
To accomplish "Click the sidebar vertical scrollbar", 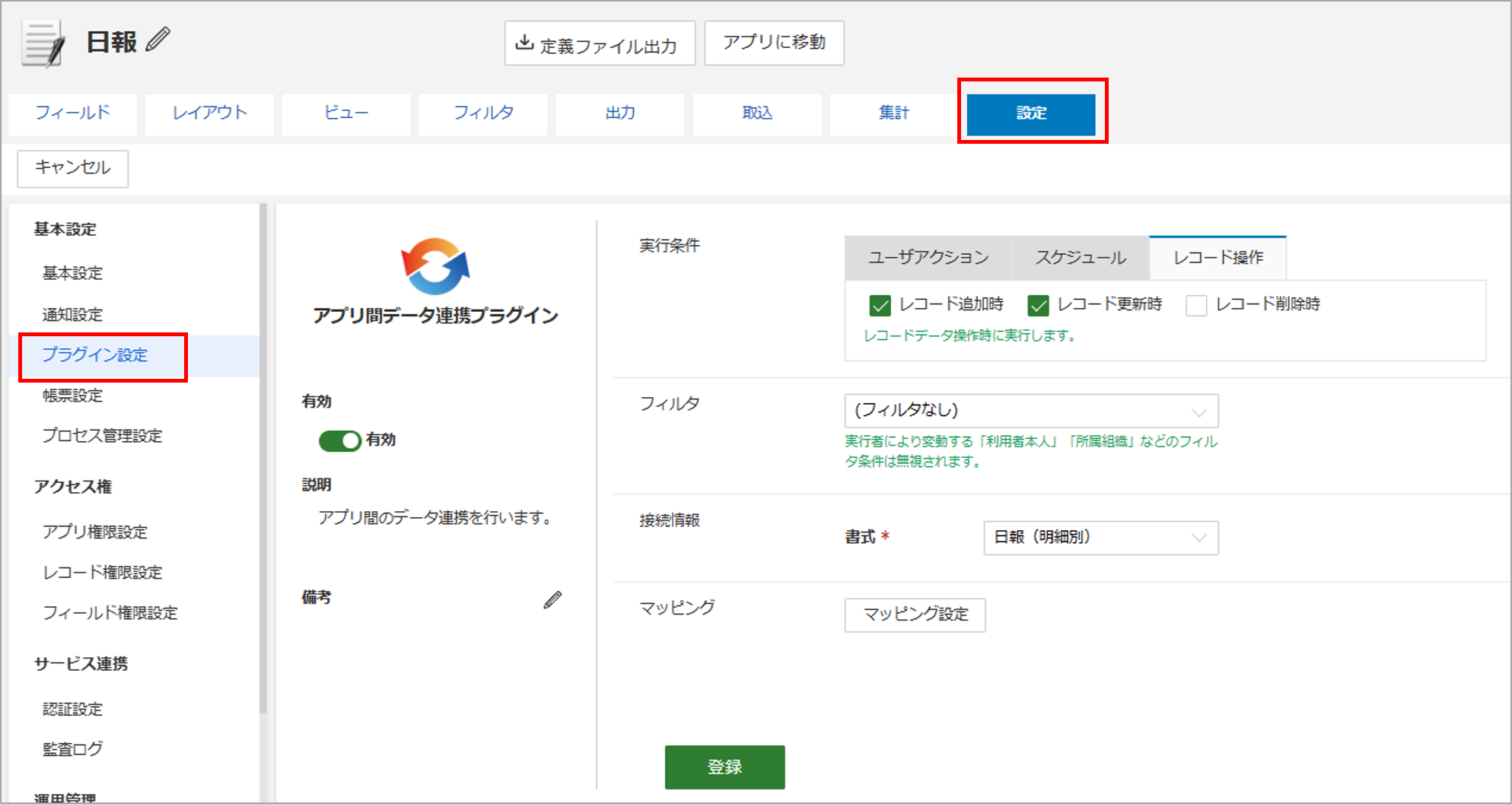I will pos(263,458).
